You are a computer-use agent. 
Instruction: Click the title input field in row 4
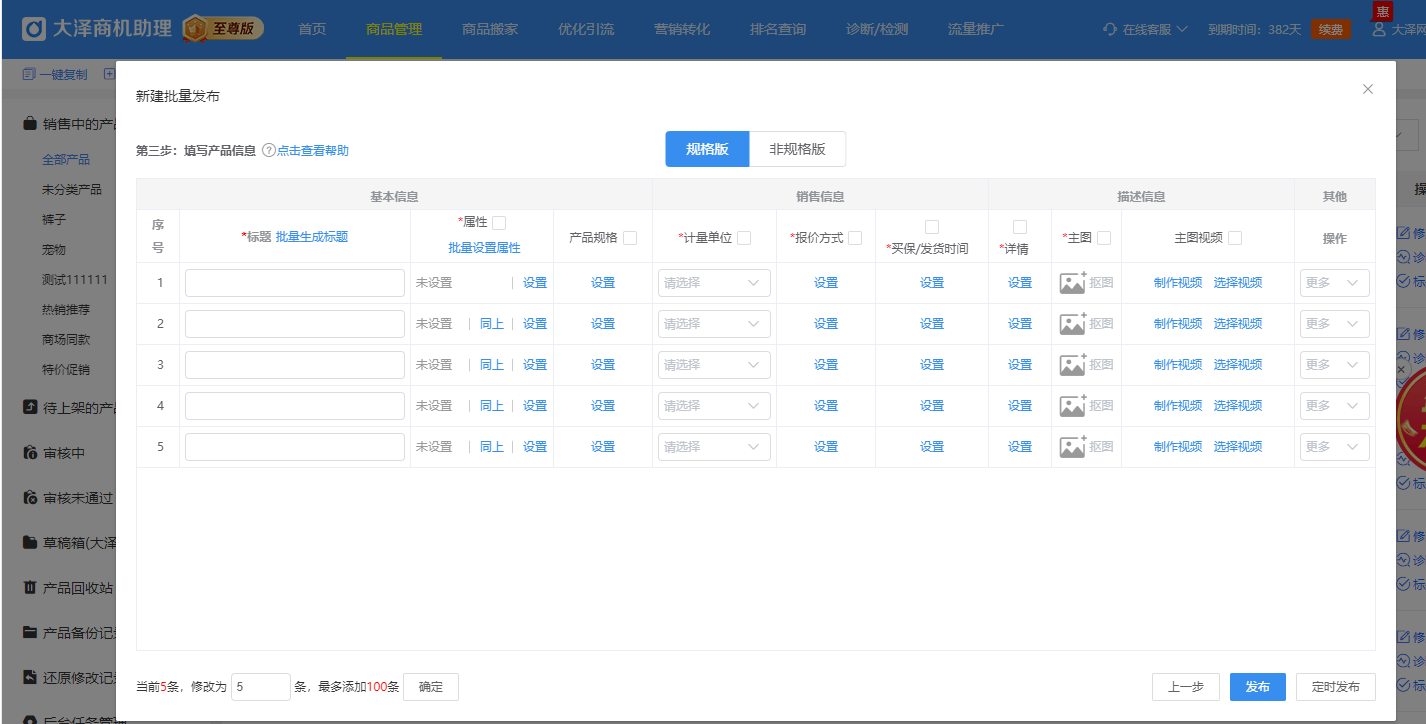(295, 406)
